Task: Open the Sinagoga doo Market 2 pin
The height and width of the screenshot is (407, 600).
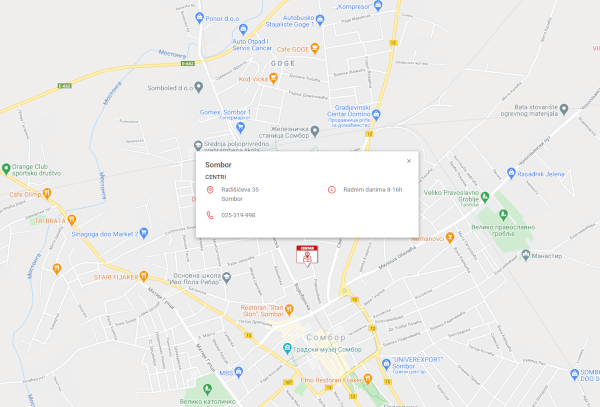Action: coord(144,233)
